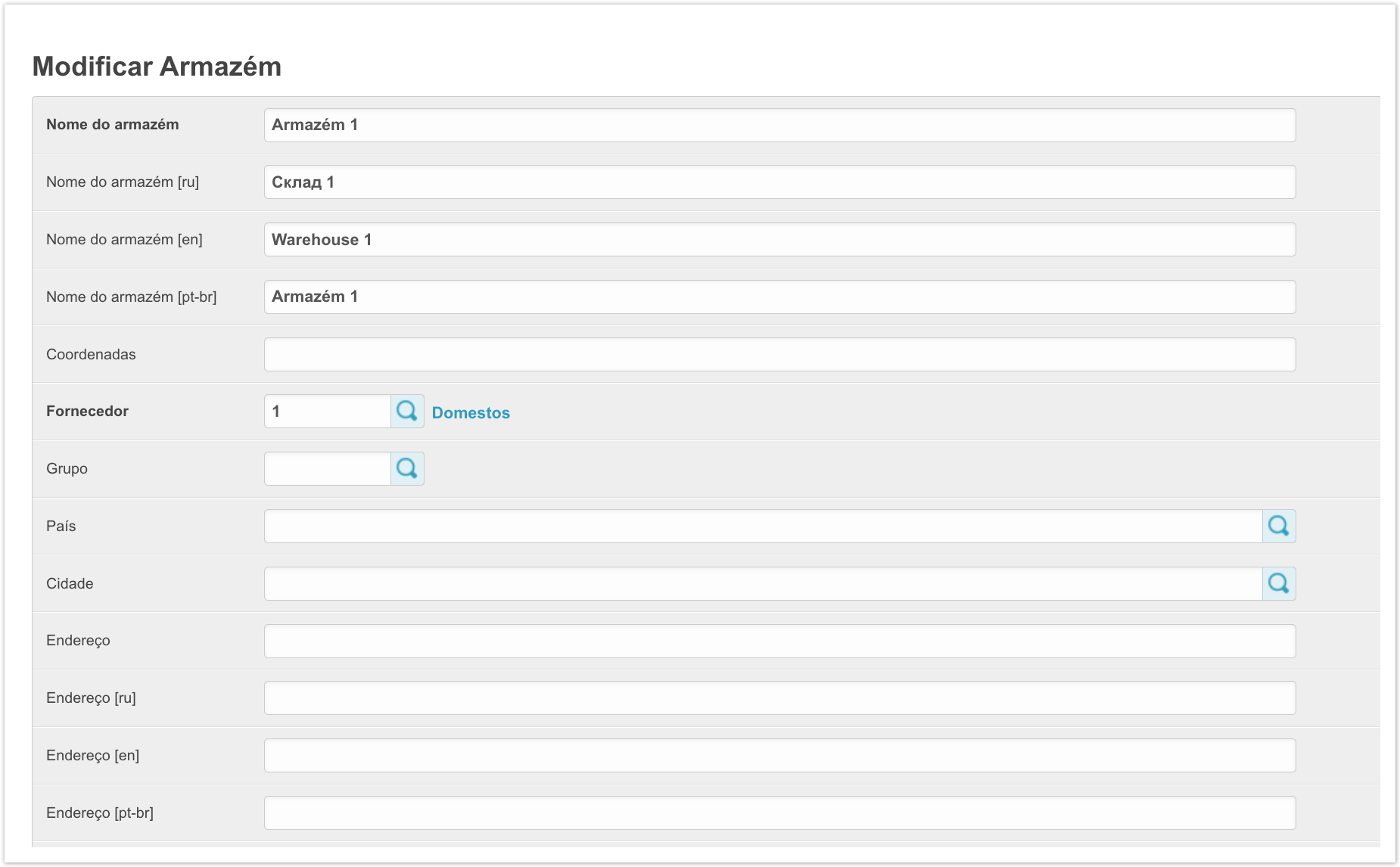This screenshot has width=1400, height=867.
Task: Click the Nome do armazém input field
Action: pyautogui.click(x=779, y=126)
